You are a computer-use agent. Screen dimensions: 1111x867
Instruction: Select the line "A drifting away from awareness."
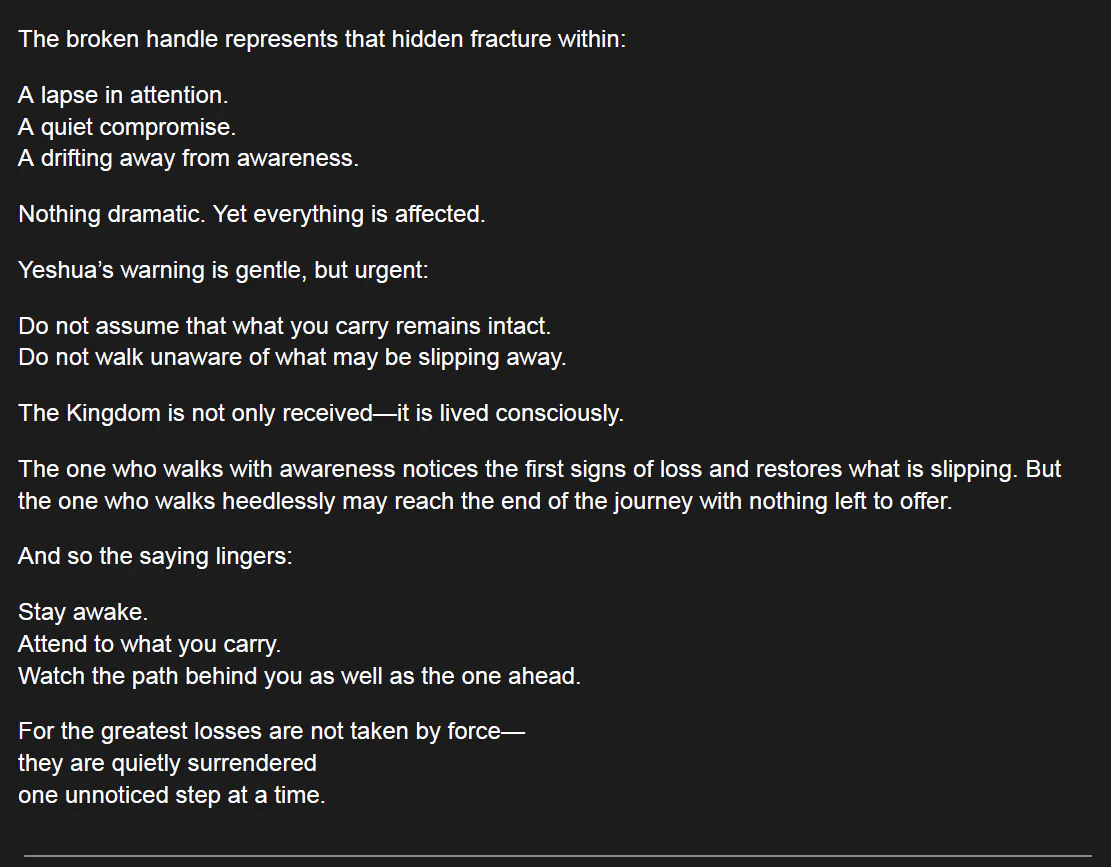tap(188, 159)
